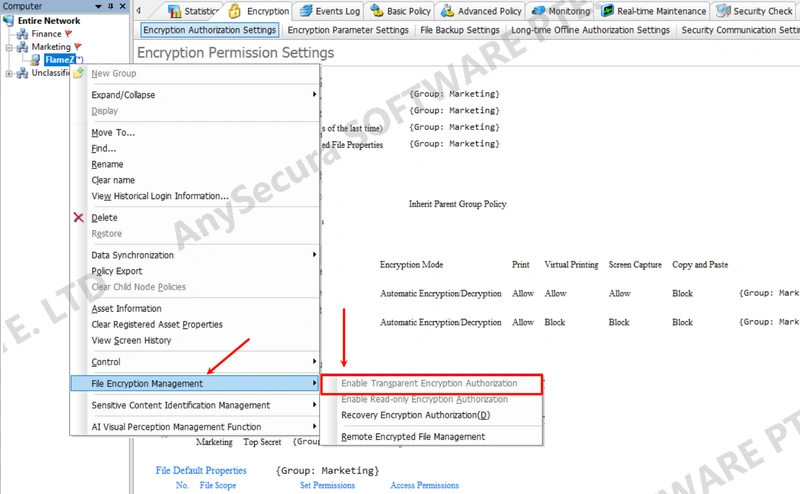Switch to the Encryption tab

pyautogui.click(x=258, y=11)
